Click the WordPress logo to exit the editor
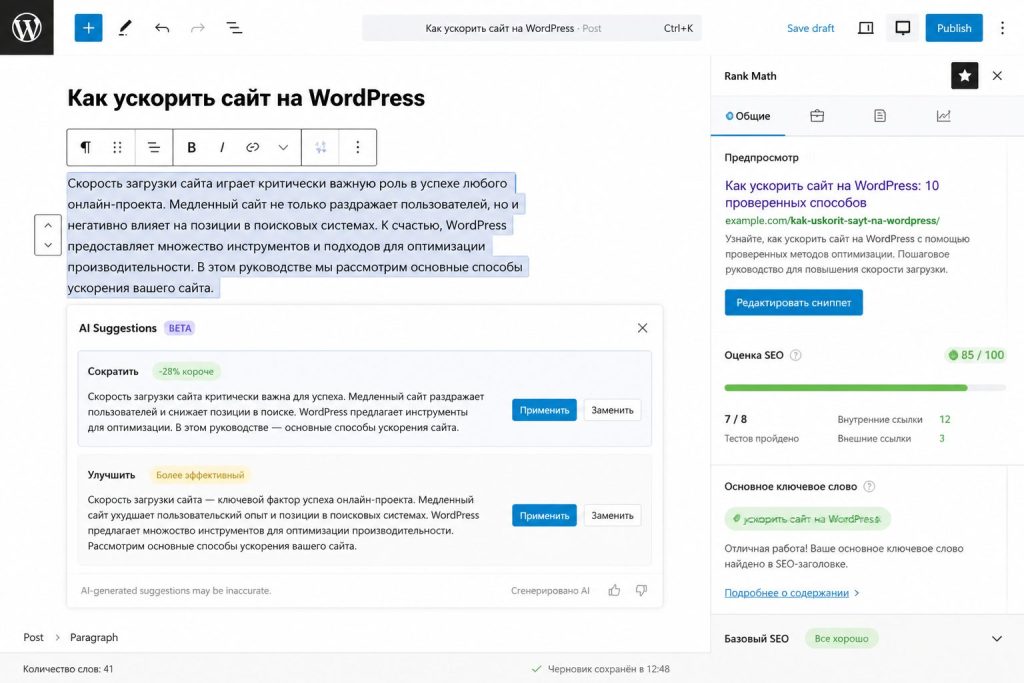 (x=27, y=27)
